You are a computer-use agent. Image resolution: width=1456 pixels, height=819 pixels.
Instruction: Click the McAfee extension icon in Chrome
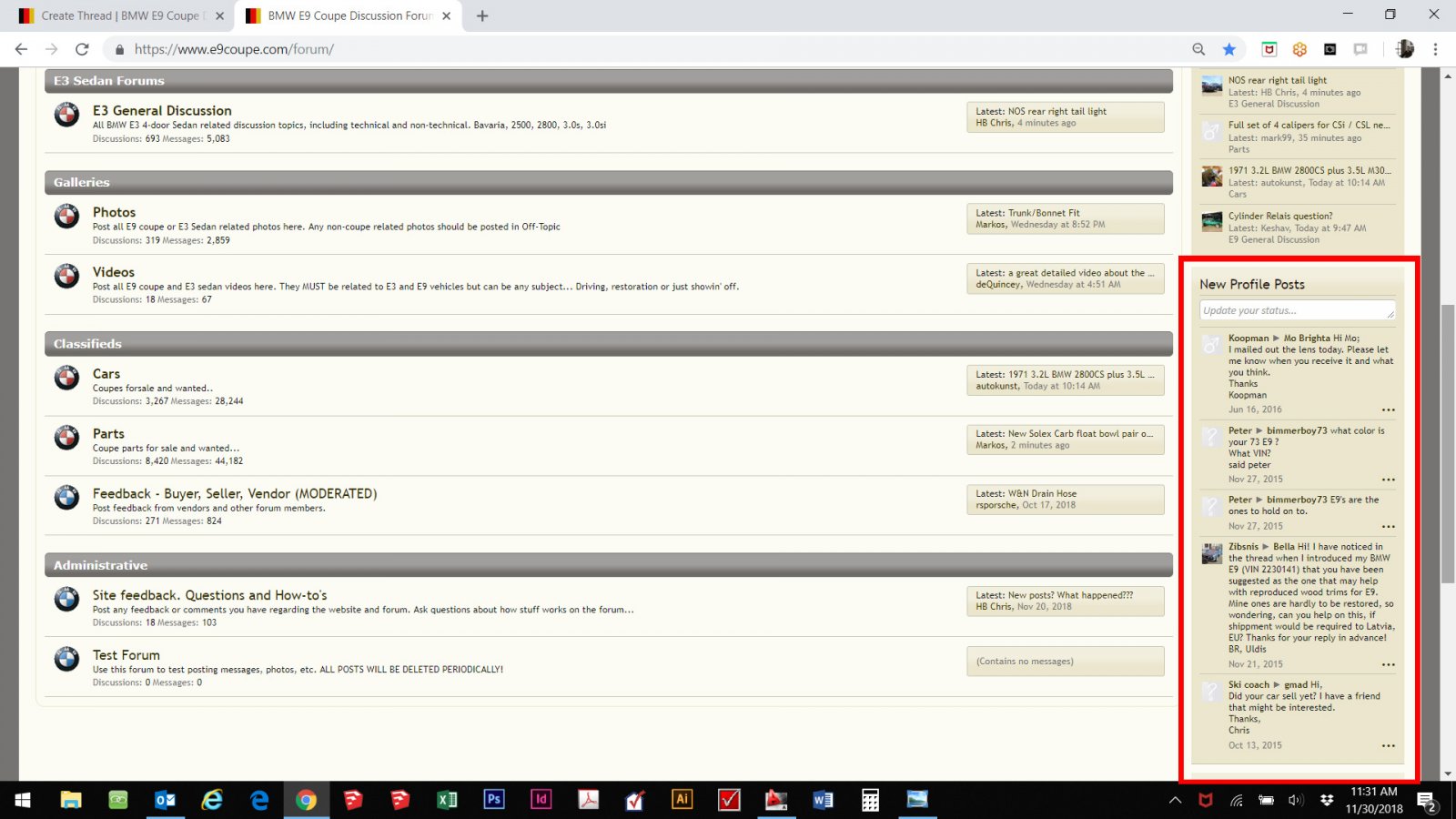click(1269, 49)
